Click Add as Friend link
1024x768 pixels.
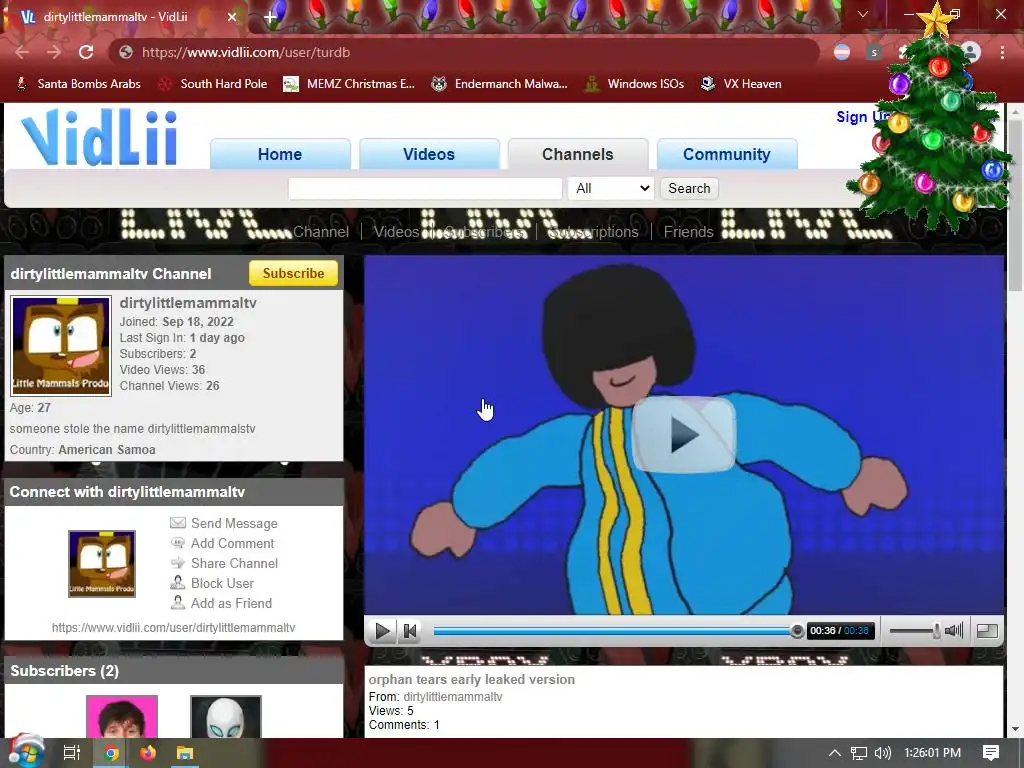[x=221, y=603]
